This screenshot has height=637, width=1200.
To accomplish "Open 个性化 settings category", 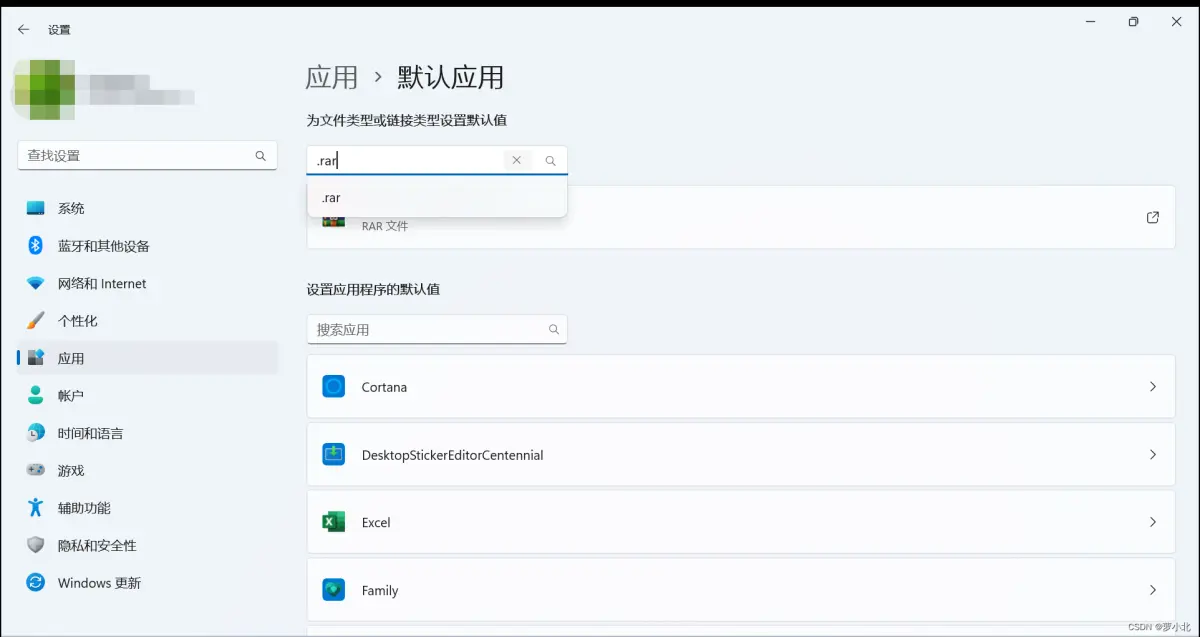I will 147,321.
